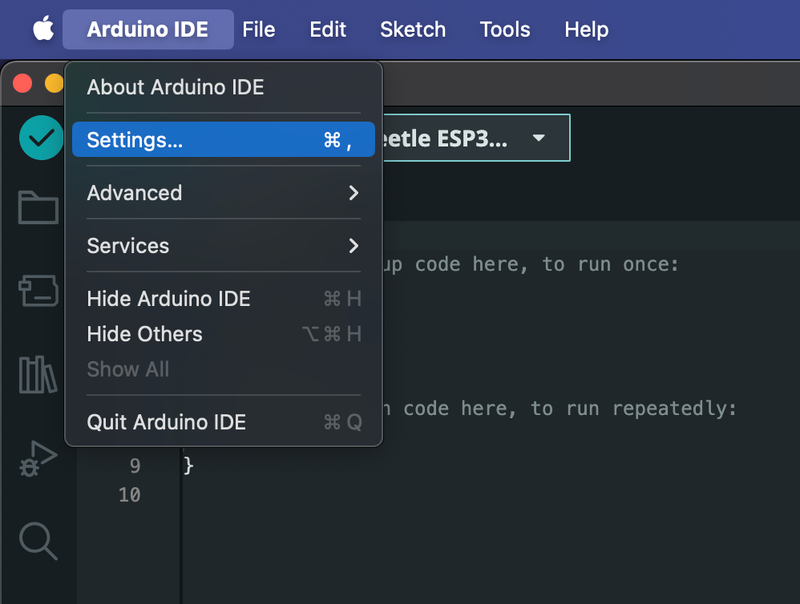Open the Search magnifier icon in sidebar

click(x=38, y=541)
